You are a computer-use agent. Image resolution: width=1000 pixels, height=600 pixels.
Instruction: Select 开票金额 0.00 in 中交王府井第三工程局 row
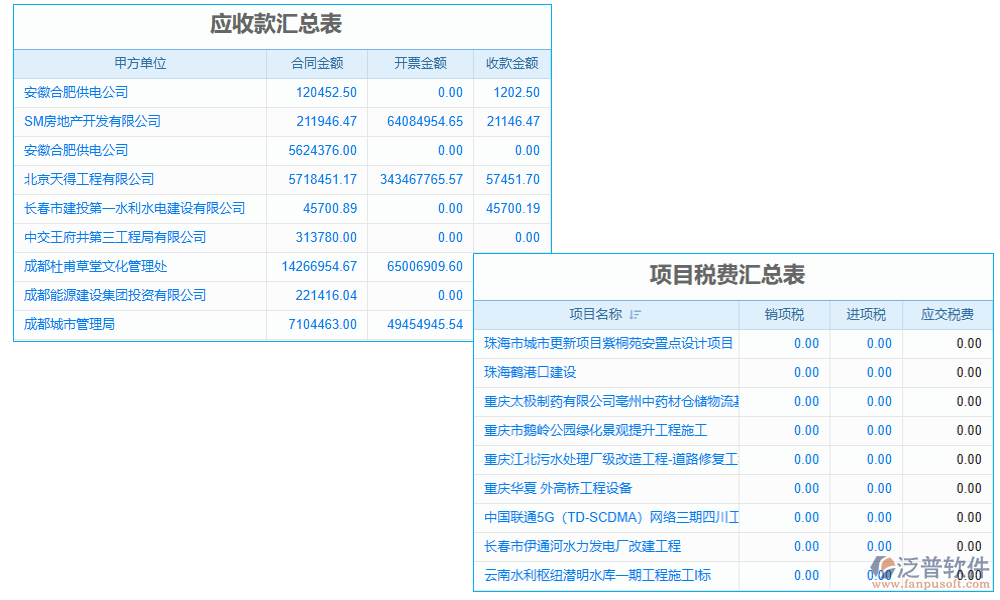(x=450, y=237)
